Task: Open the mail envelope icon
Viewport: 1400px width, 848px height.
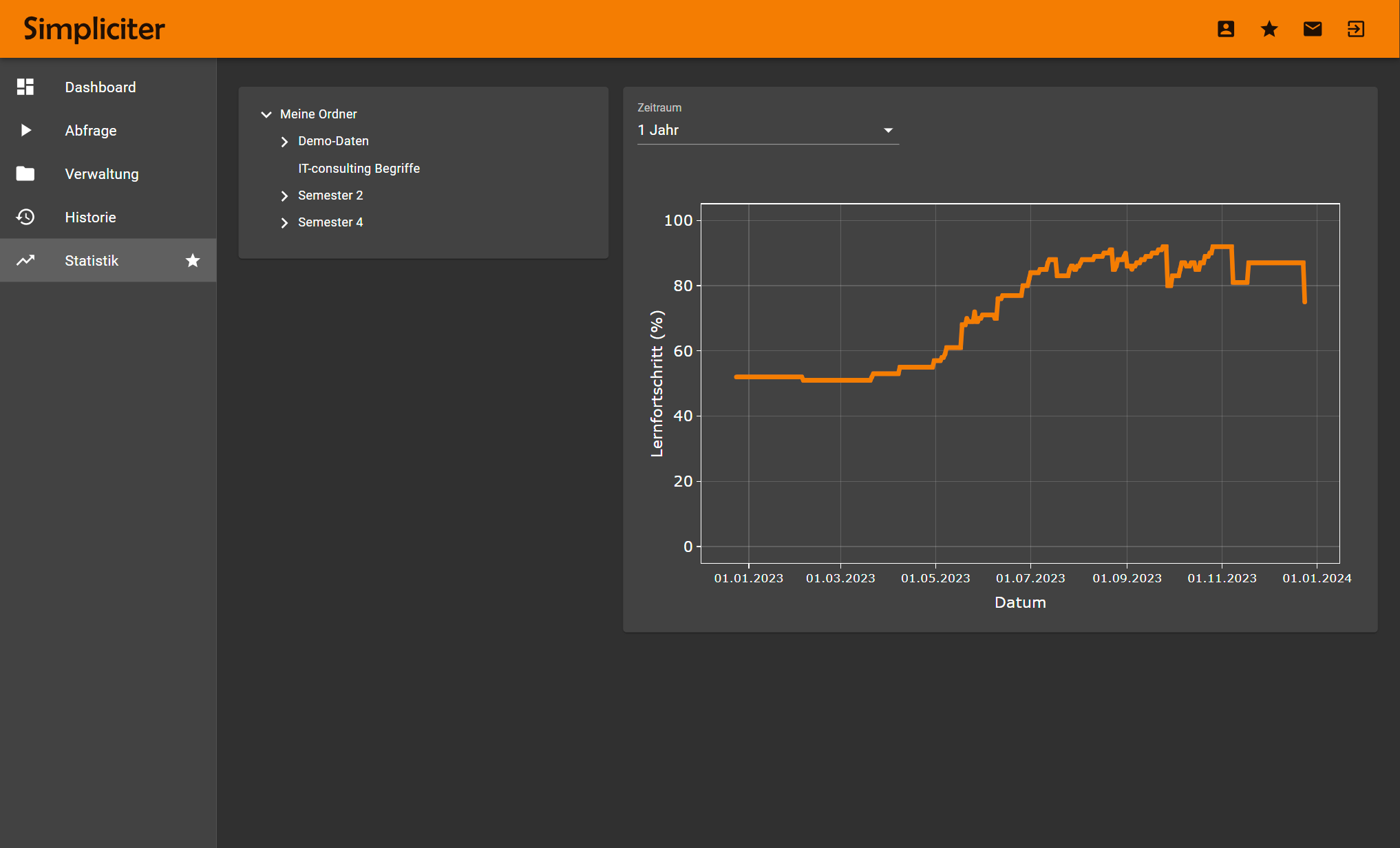Action: 1313,29
